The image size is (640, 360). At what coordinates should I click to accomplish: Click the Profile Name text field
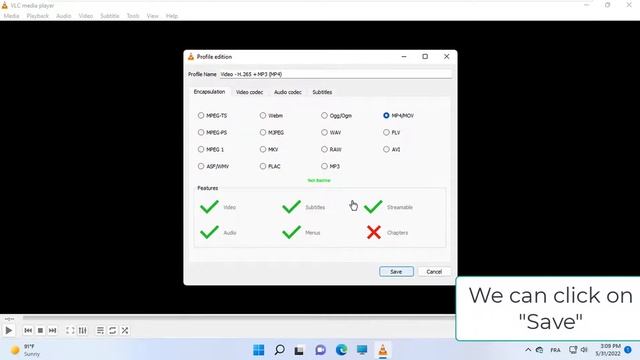pos(336,74)
